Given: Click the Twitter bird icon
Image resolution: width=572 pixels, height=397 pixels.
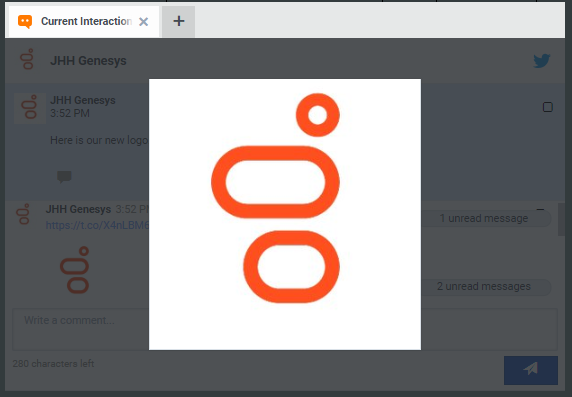Looking at the screenshot, I should click(x=542, y=61).
